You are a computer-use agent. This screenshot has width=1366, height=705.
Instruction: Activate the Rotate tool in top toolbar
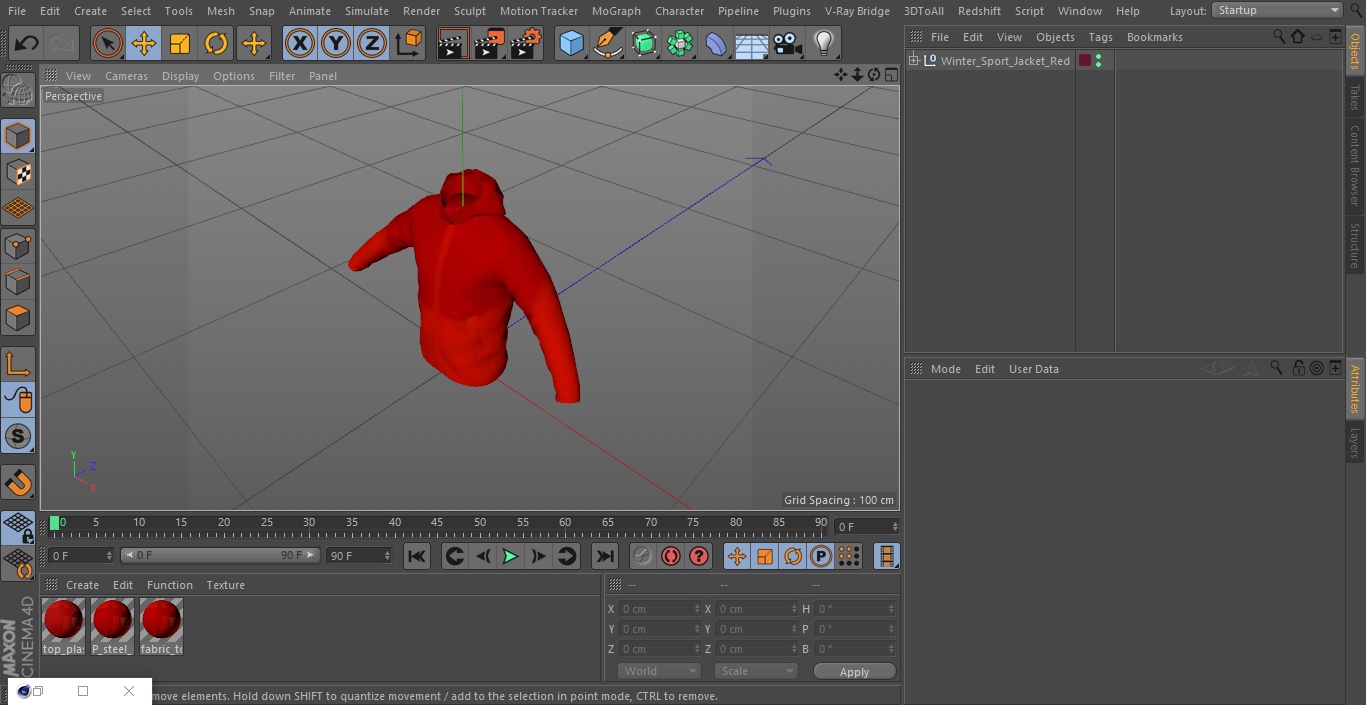pos(216,44)
